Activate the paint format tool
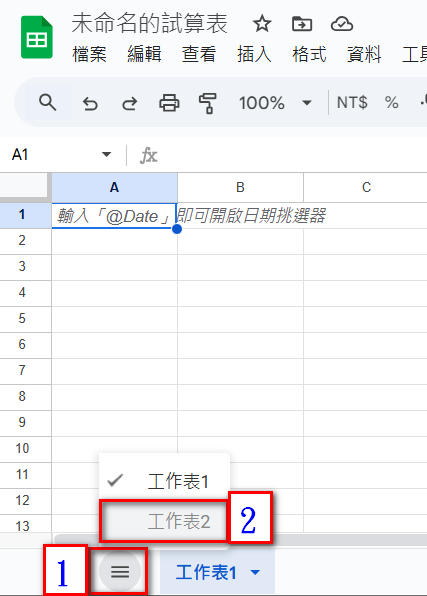427x596 pixels. coord(208,103)
